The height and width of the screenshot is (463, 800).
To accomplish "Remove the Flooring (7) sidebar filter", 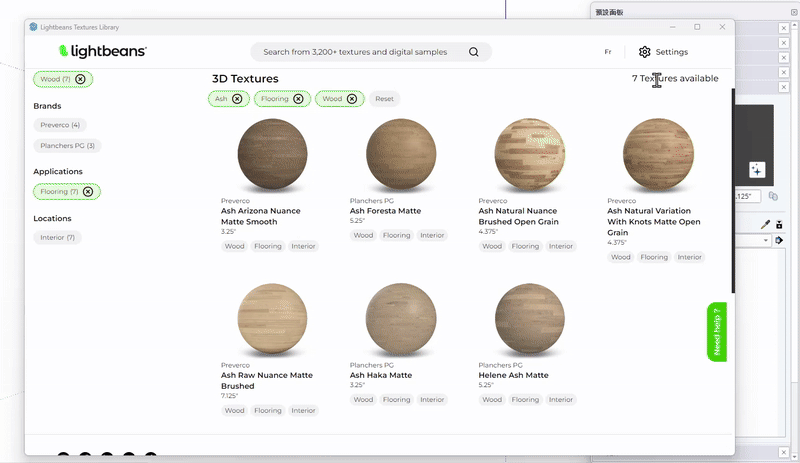I will point(88,191).
